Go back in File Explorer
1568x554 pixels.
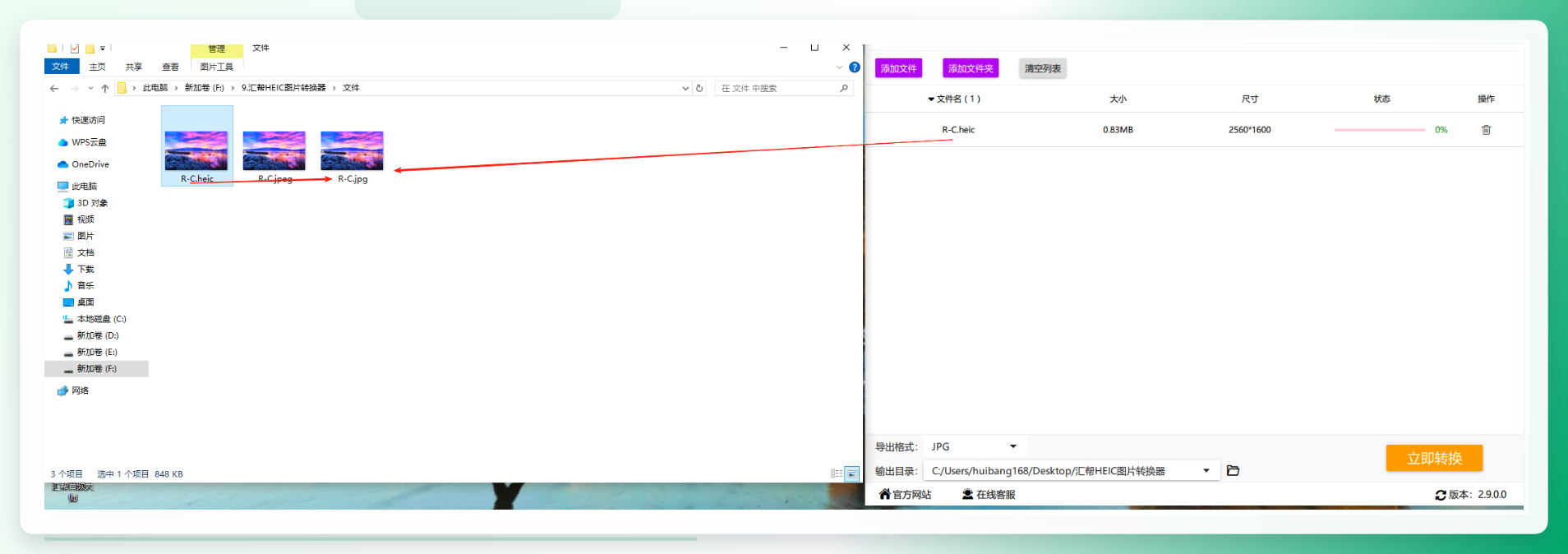pyautogui.click(x=54, y=88)
